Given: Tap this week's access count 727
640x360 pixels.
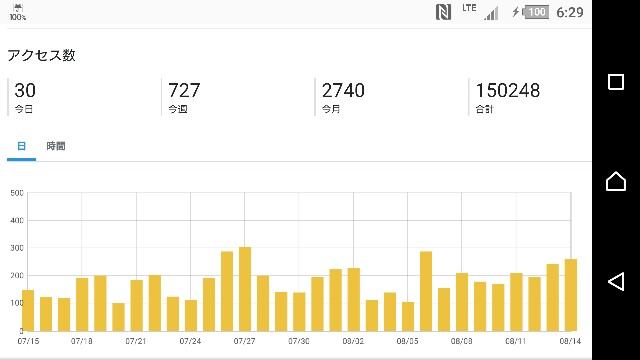Looking at the screenshot, I should pos(184,90).
